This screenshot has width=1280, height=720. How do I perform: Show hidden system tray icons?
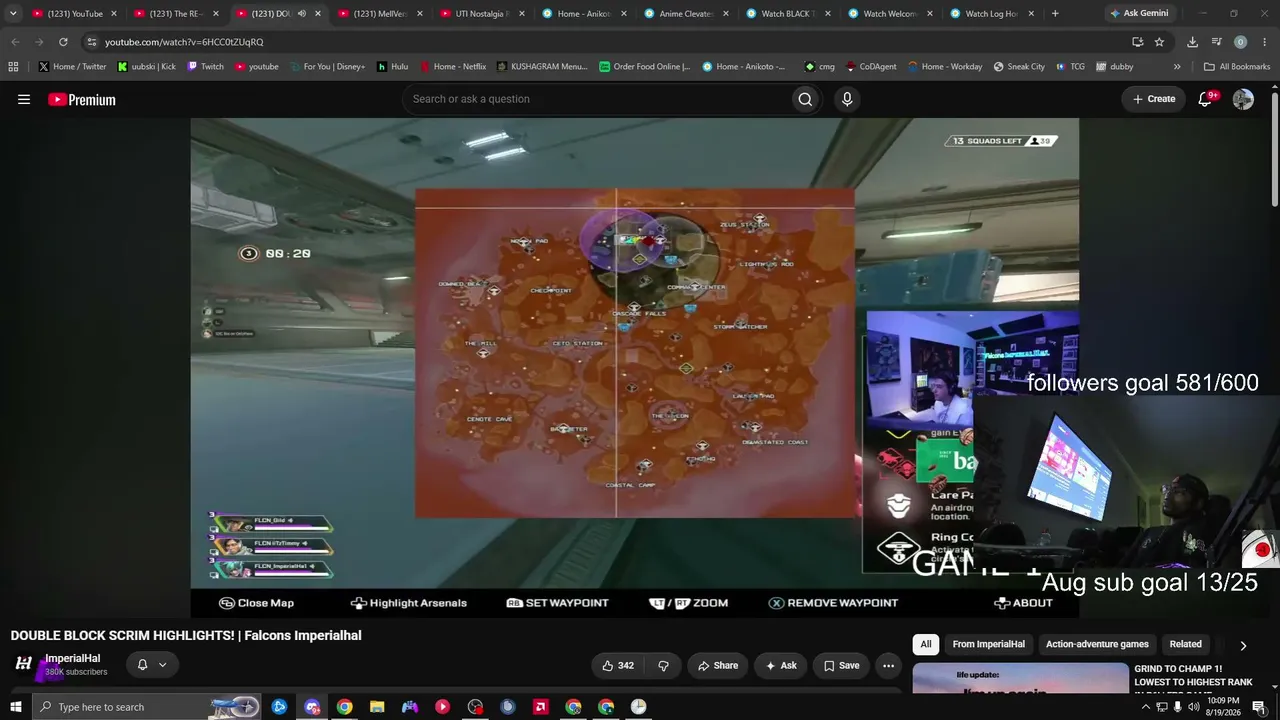pyautogui.click(x=1146, y=707)
